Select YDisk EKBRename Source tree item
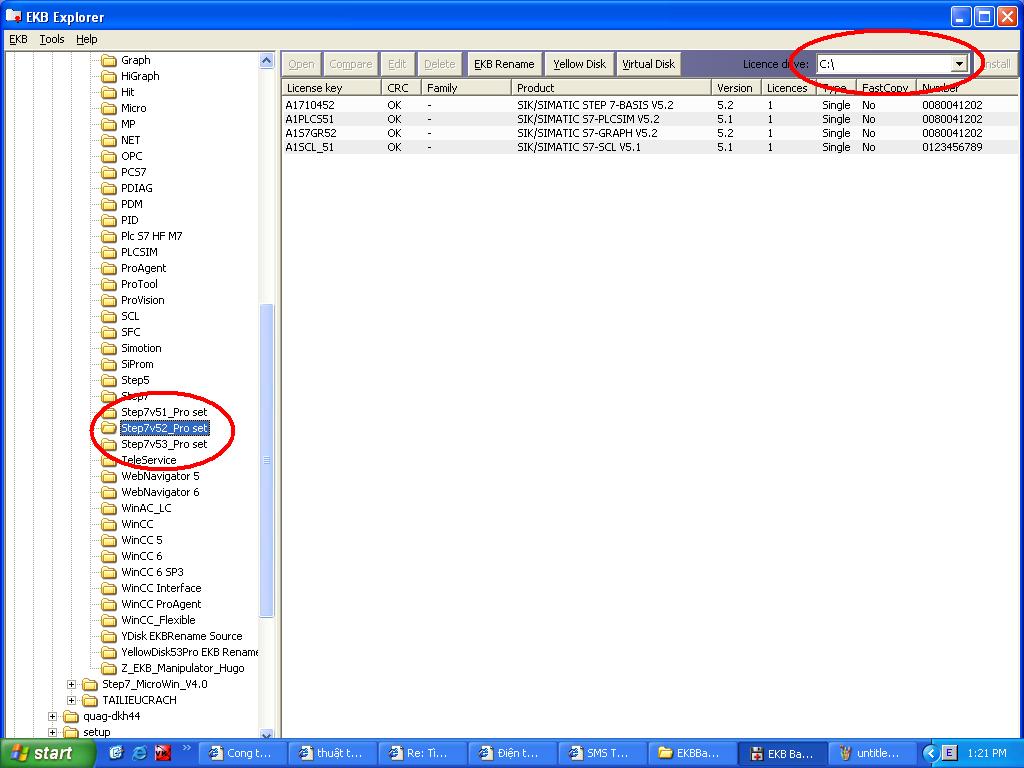Image resolution: width=1024 pixels, height=768 pixels. 182,636
